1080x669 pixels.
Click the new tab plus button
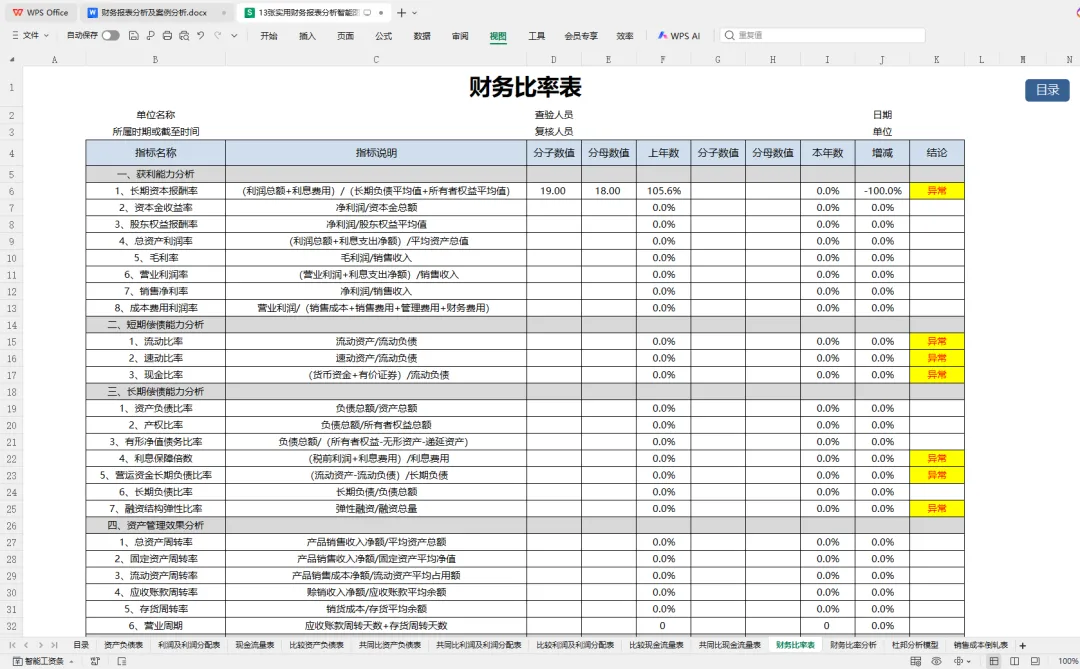point(402,12)
